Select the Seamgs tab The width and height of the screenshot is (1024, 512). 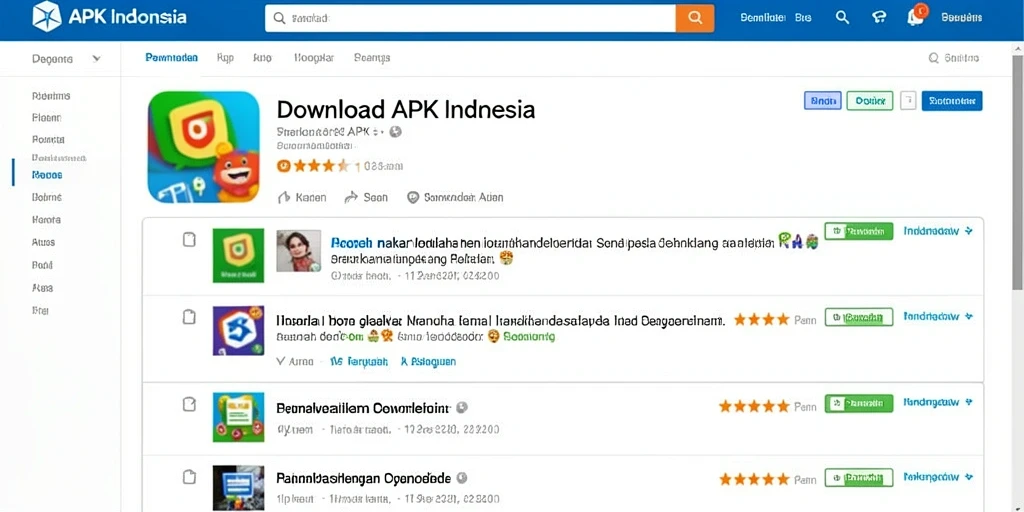372,57
